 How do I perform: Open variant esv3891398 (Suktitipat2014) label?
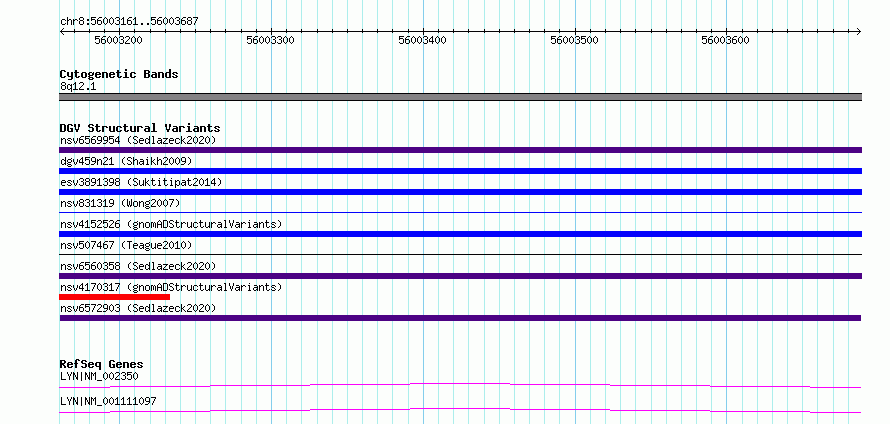tap(141, 182)
